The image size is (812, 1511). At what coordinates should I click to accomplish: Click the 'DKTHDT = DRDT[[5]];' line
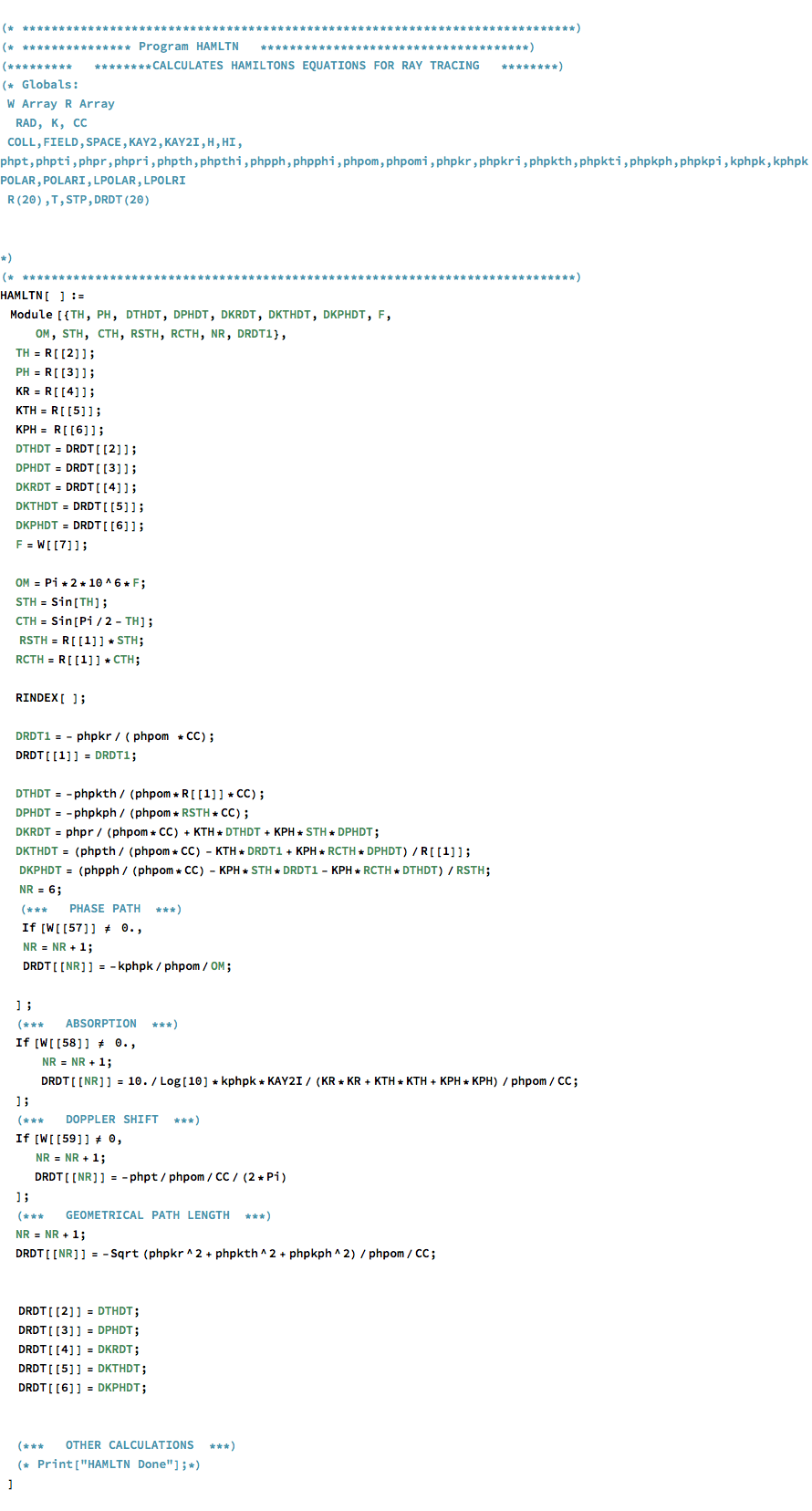[x=80, y=506]
